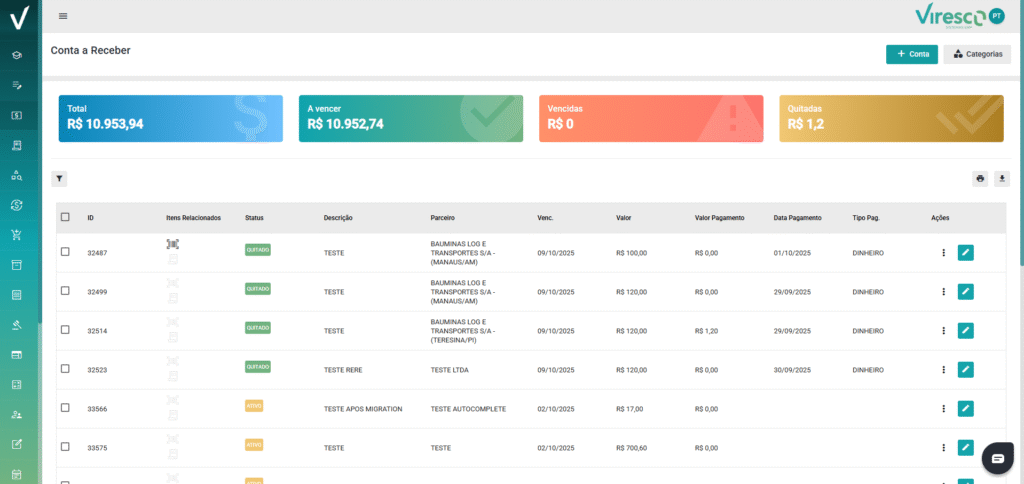The image size is (1024, 484).
Task: Open the barcode icon for record 32487
Action: (173, 244)
